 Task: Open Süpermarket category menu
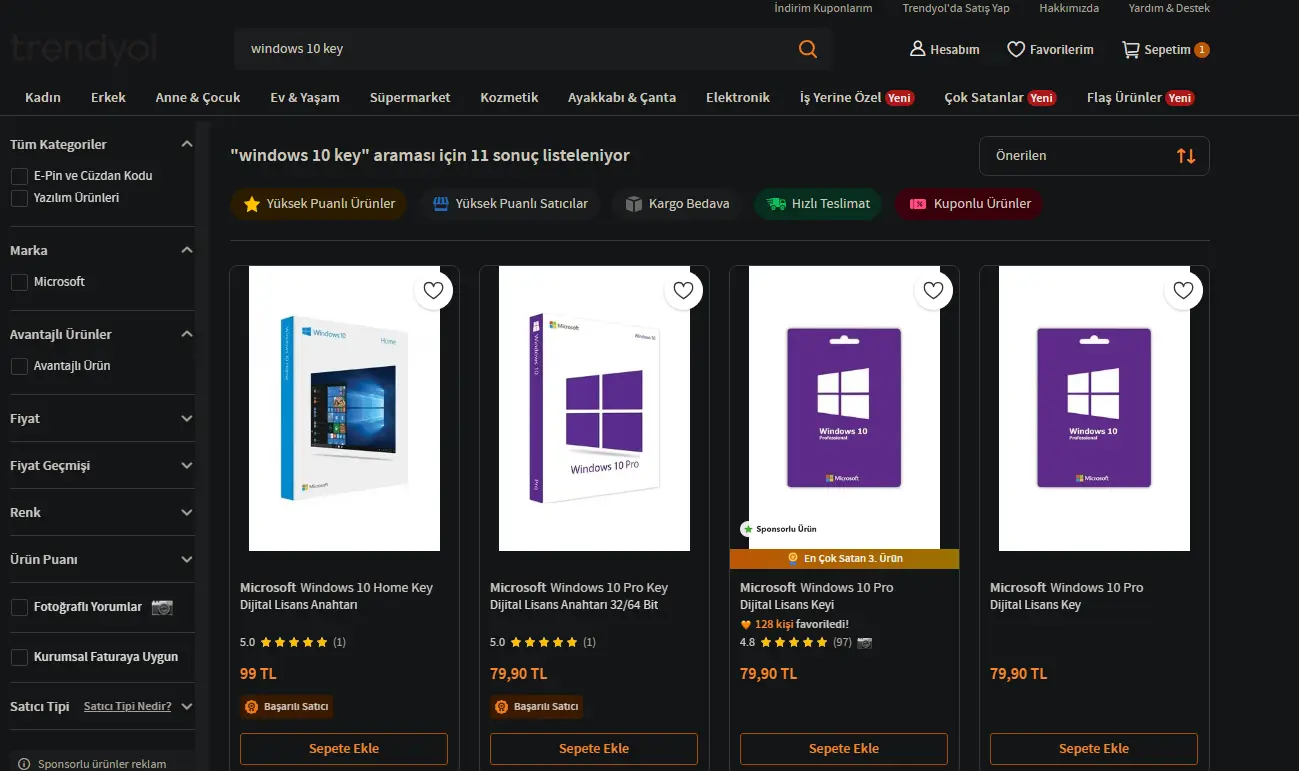click(x=410, y=97)
